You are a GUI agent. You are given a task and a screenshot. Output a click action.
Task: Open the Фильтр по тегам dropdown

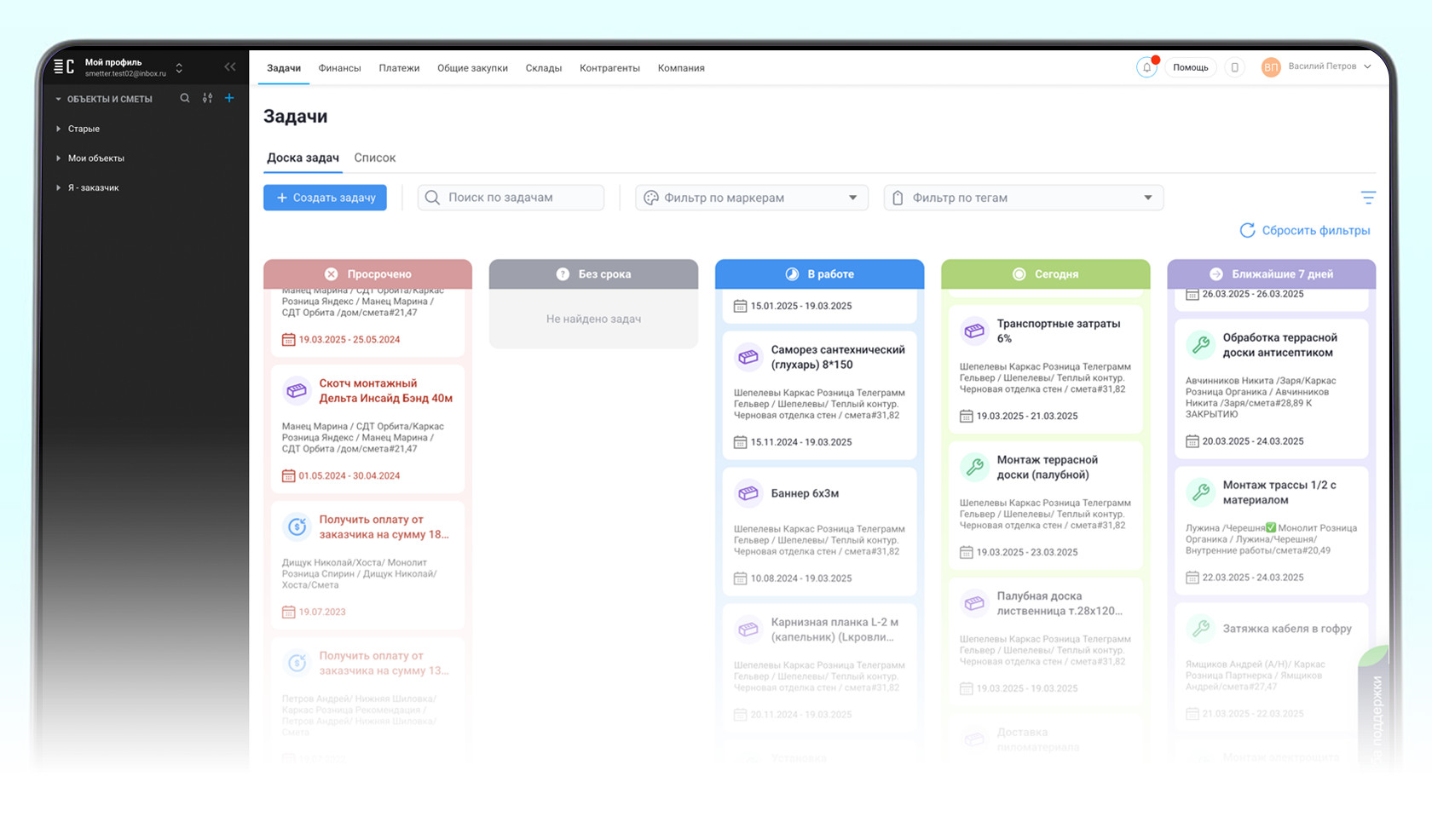pyautogui.click(x=1024, y=198)
